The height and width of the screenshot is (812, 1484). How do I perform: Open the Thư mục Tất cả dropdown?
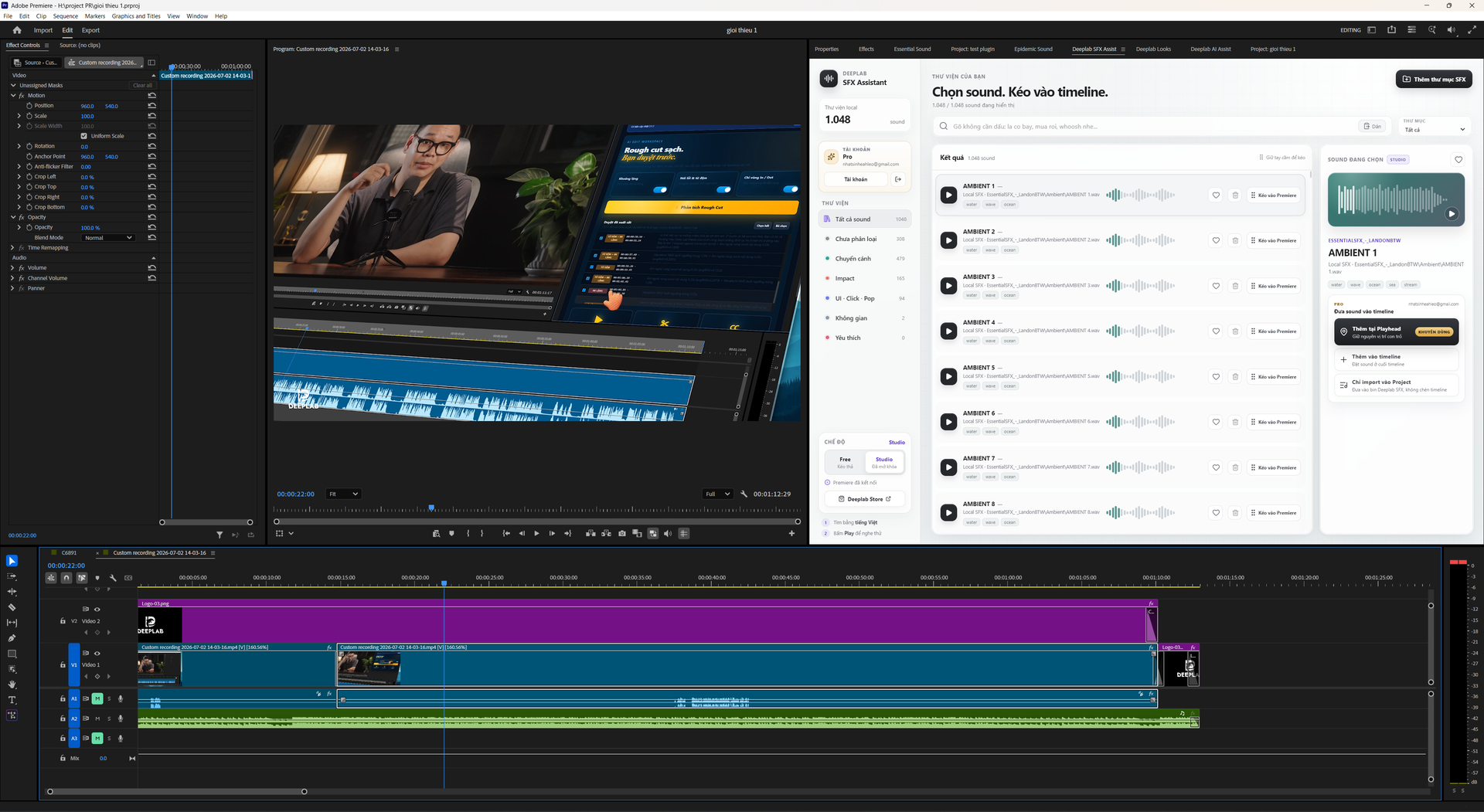[1434, 126]
